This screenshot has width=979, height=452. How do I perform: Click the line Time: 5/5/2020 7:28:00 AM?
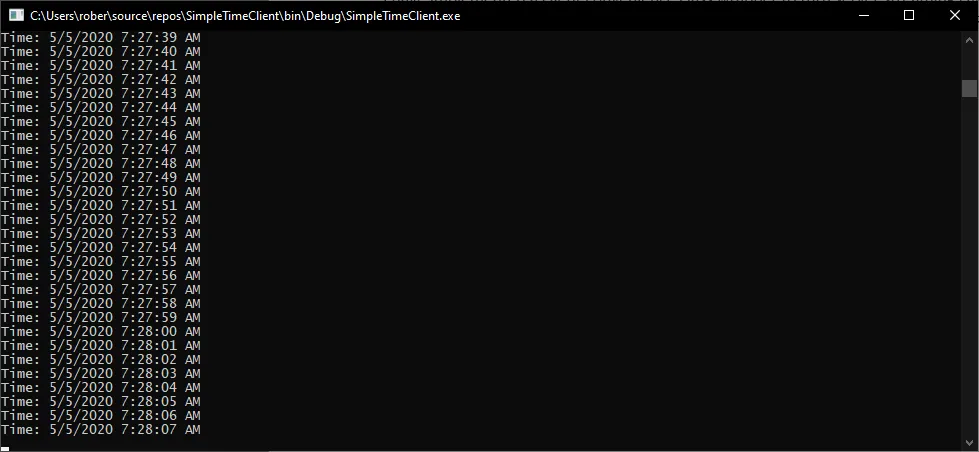click(101, 332)
